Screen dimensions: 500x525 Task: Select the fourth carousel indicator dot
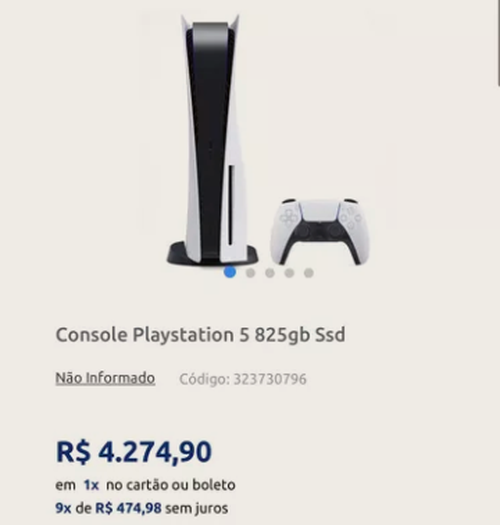coord(289,273)
